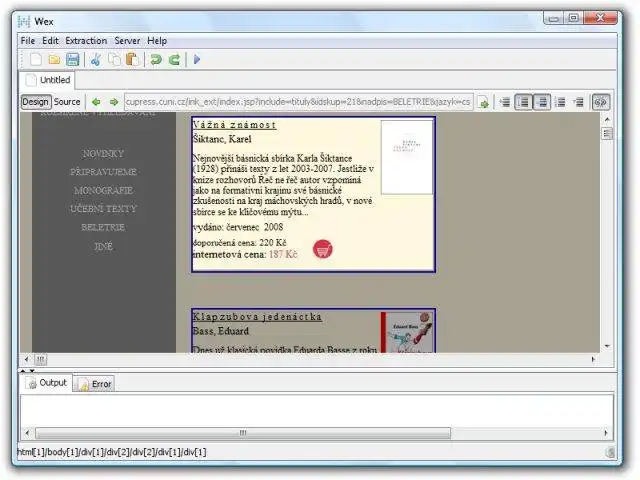Click the page horizontal scrollbar right arrow

point(593,360)
